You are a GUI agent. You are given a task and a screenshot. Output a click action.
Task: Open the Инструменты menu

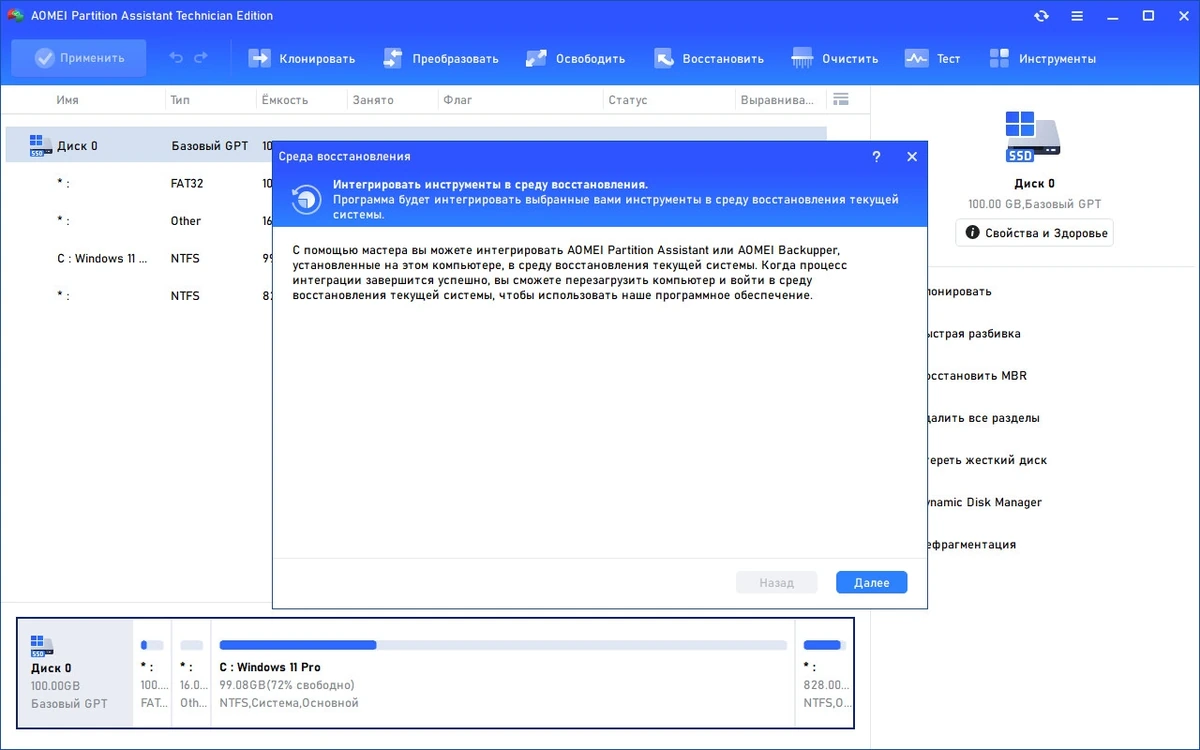1042,58
